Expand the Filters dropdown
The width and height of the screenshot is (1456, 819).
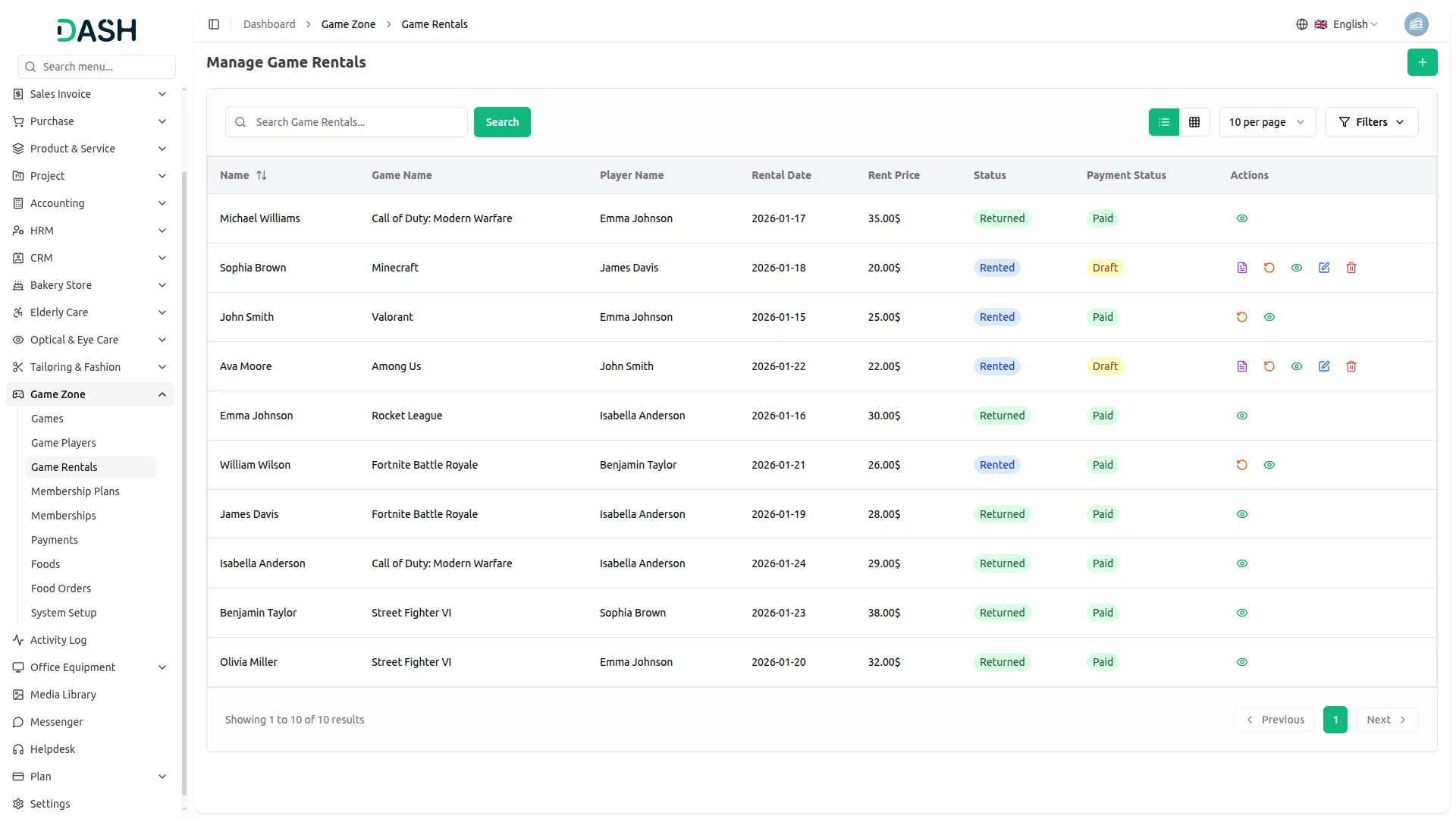(1372, 122)
